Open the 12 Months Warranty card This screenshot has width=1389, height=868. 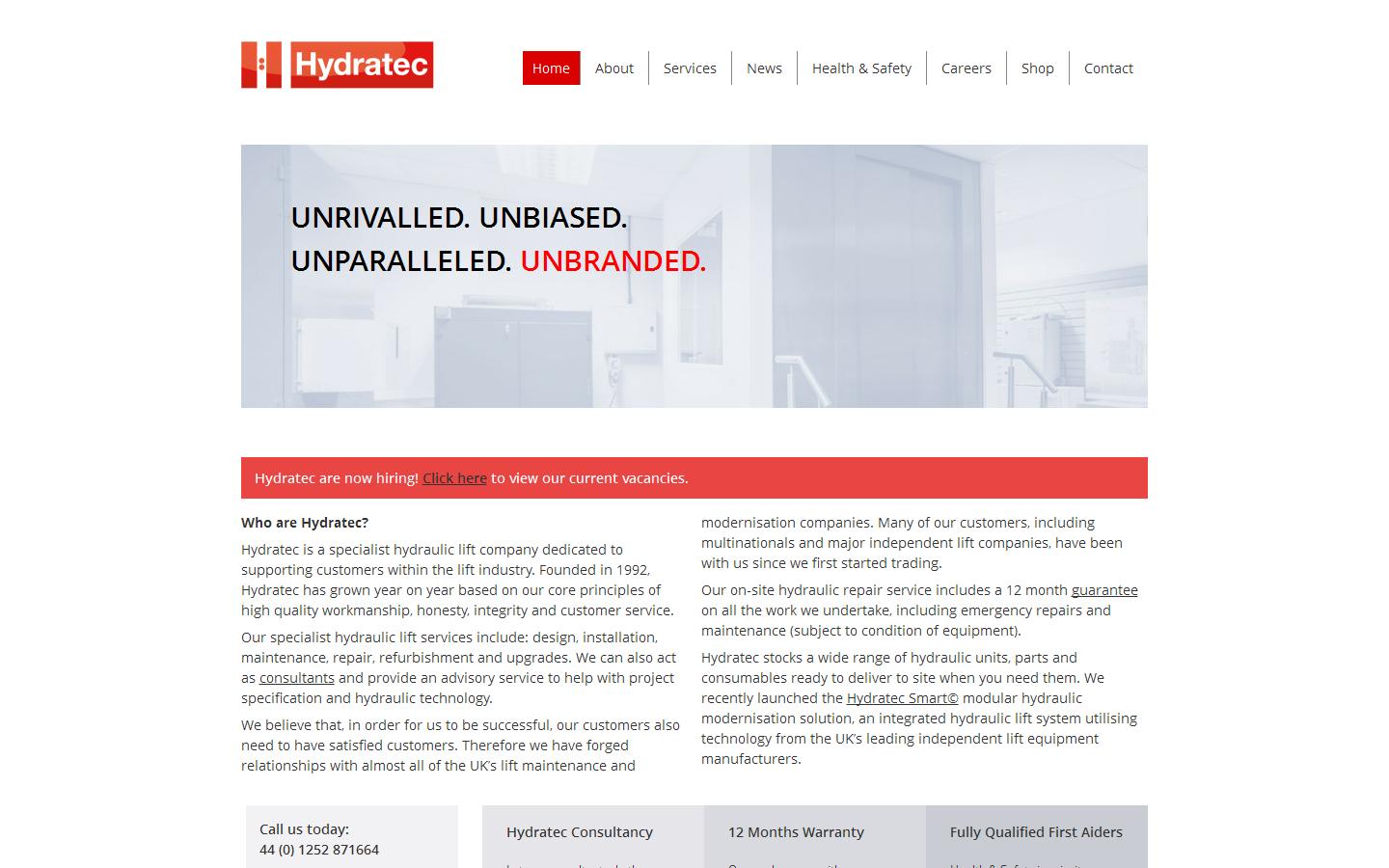click(796, 832)
